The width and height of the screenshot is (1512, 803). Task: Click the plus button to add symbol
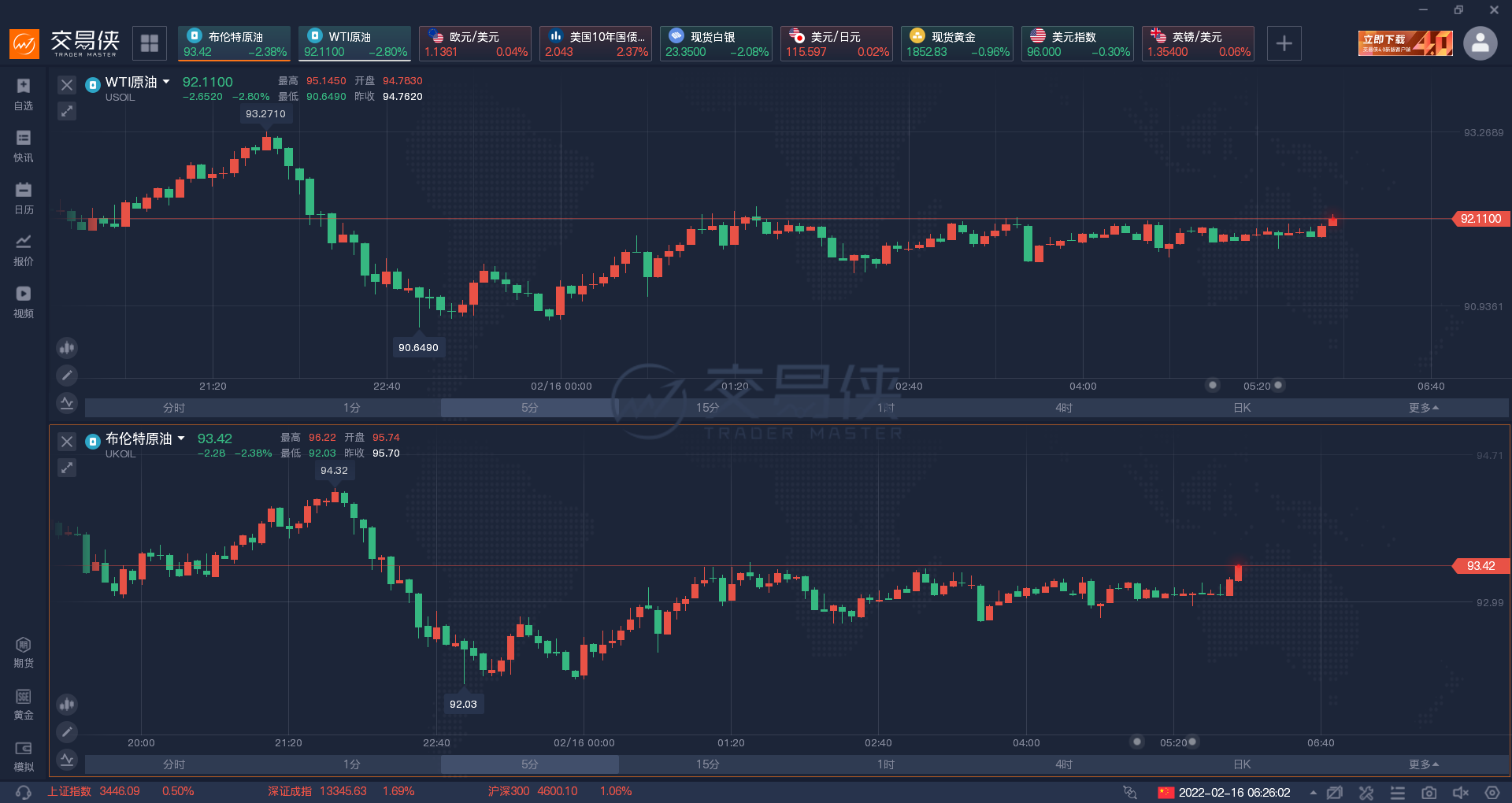[x=1284, y=43]
